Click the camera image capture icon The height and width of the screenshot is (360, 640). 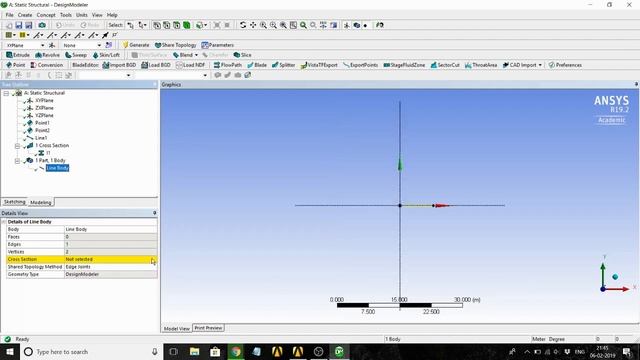pos(42,25)
